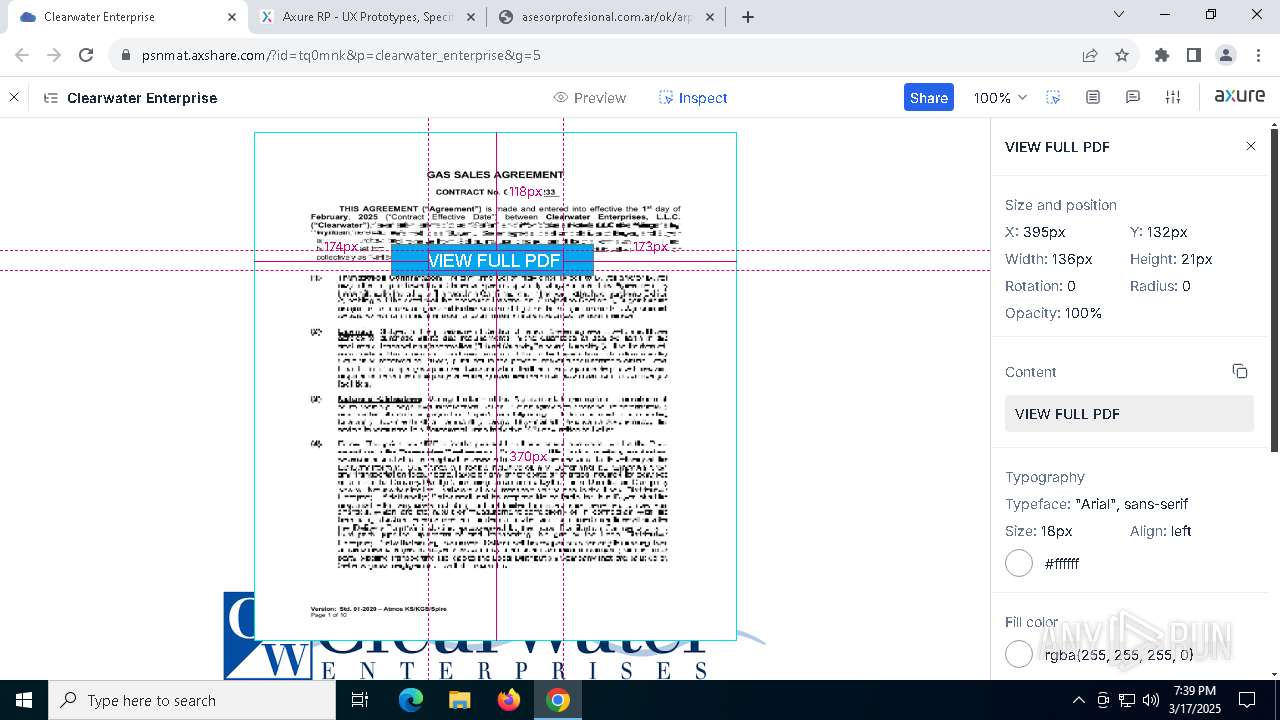This screenshot has width=1280, height=720.
Task: Click the Axure logo
Action: coord(1240,96)
